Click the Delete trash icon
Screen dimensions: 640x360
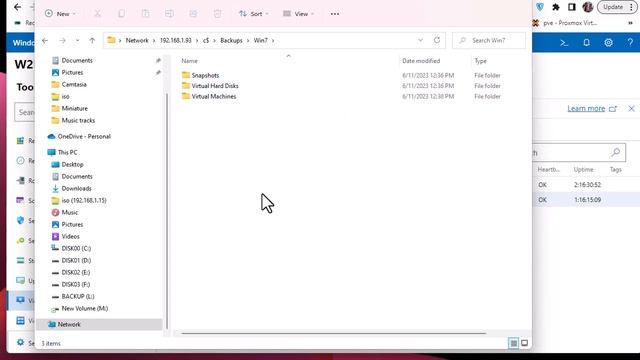(x=217, y=14)
